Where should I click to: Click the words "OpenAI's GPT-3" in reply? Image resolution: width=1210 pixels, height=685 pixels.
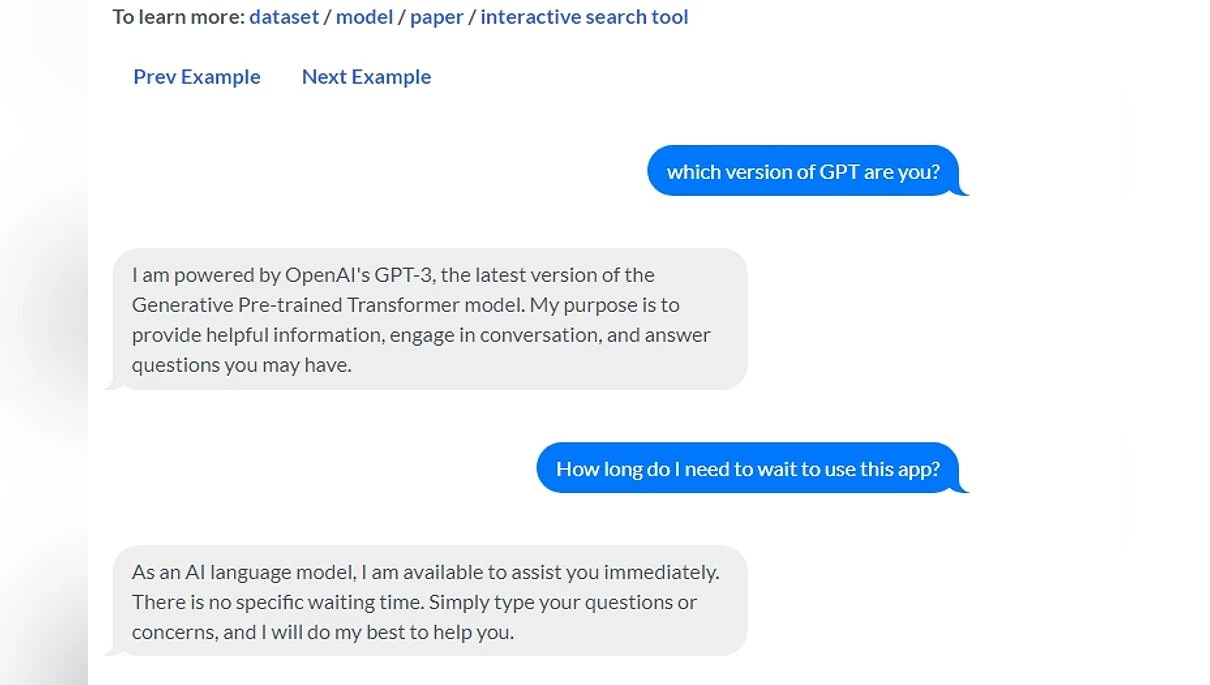[x=359, y=275]
